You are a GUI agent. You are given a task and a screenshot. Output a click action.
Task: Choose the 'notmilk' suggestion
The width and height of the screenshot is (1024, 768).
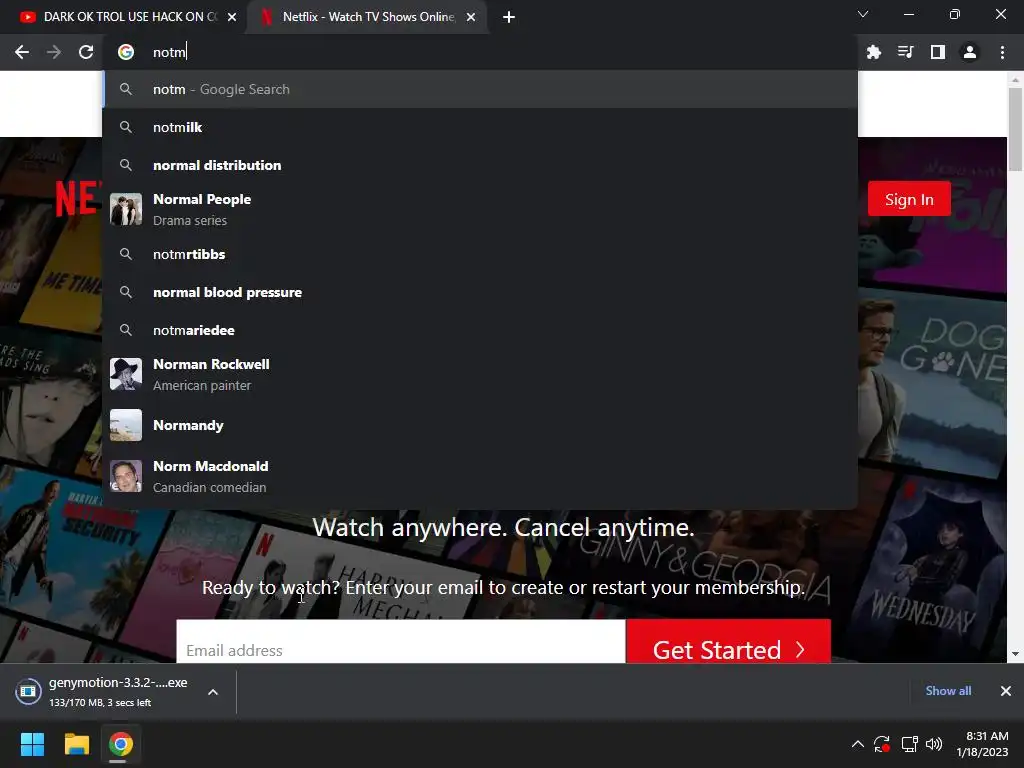(480, 127)
